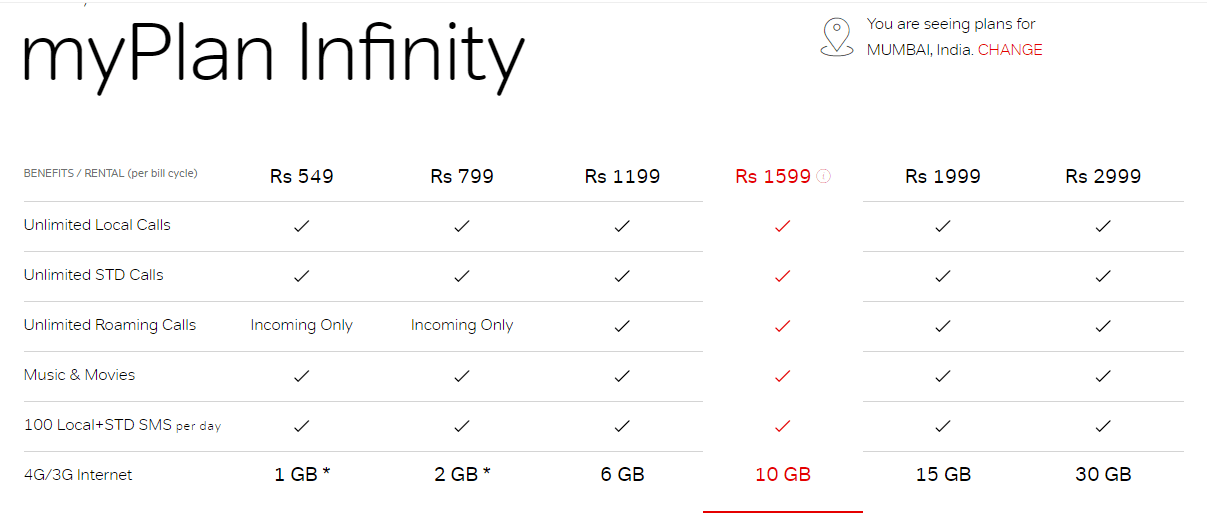
Task: Click red checkmark in Music & Movies row
Action: (783, 376)
